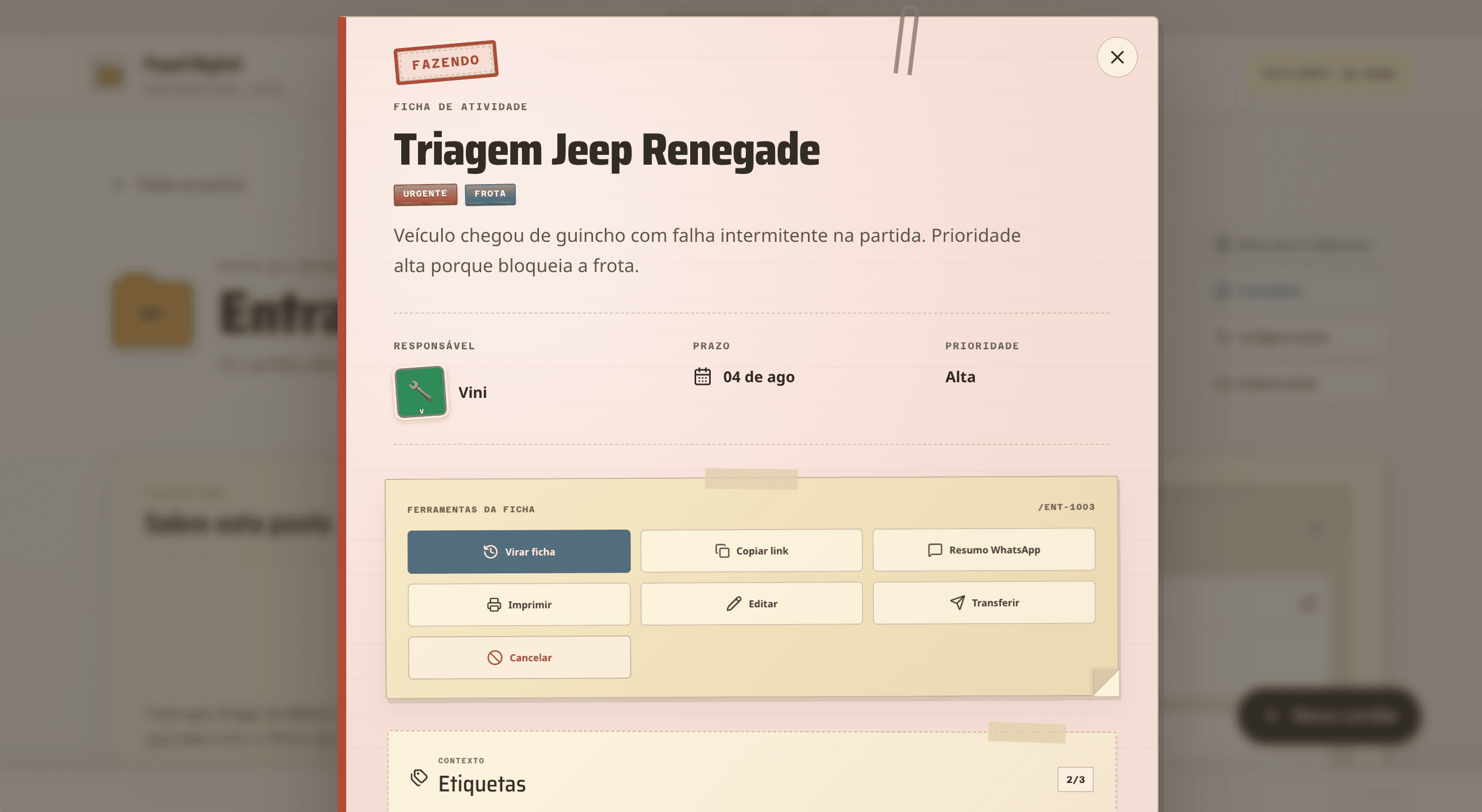The height and width of the screenshot is (812, 1482).
Task: Click the "RESPONSÁVEL" field label
Action: click(x=434, y=346)
